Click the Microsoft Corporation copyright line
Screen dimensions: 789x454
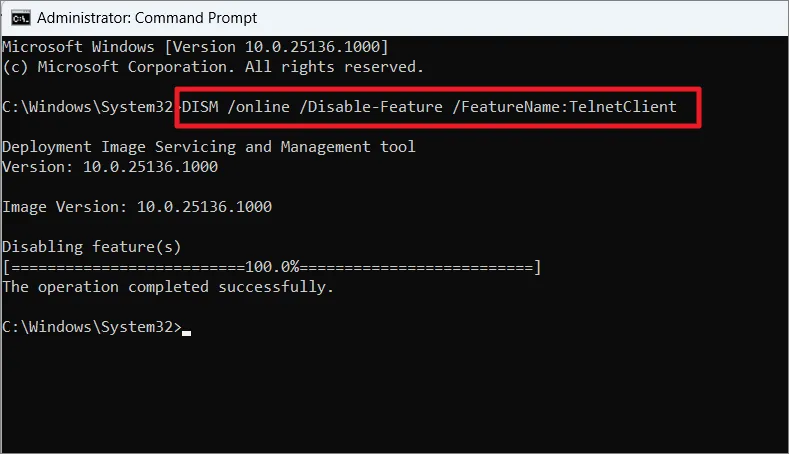(213, 67)
